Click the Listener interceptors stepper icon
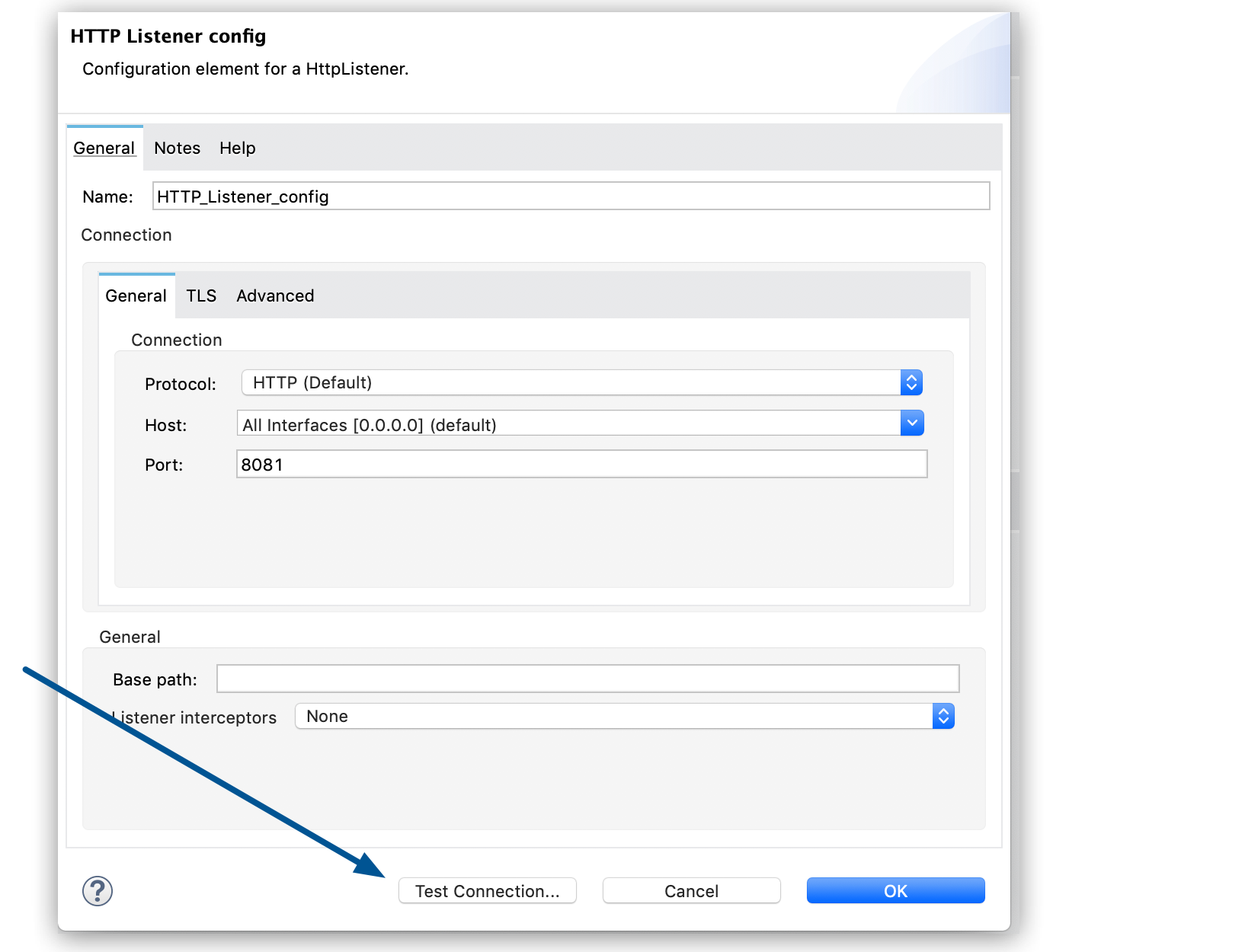 pyautogui.click(x=943, y=716)
